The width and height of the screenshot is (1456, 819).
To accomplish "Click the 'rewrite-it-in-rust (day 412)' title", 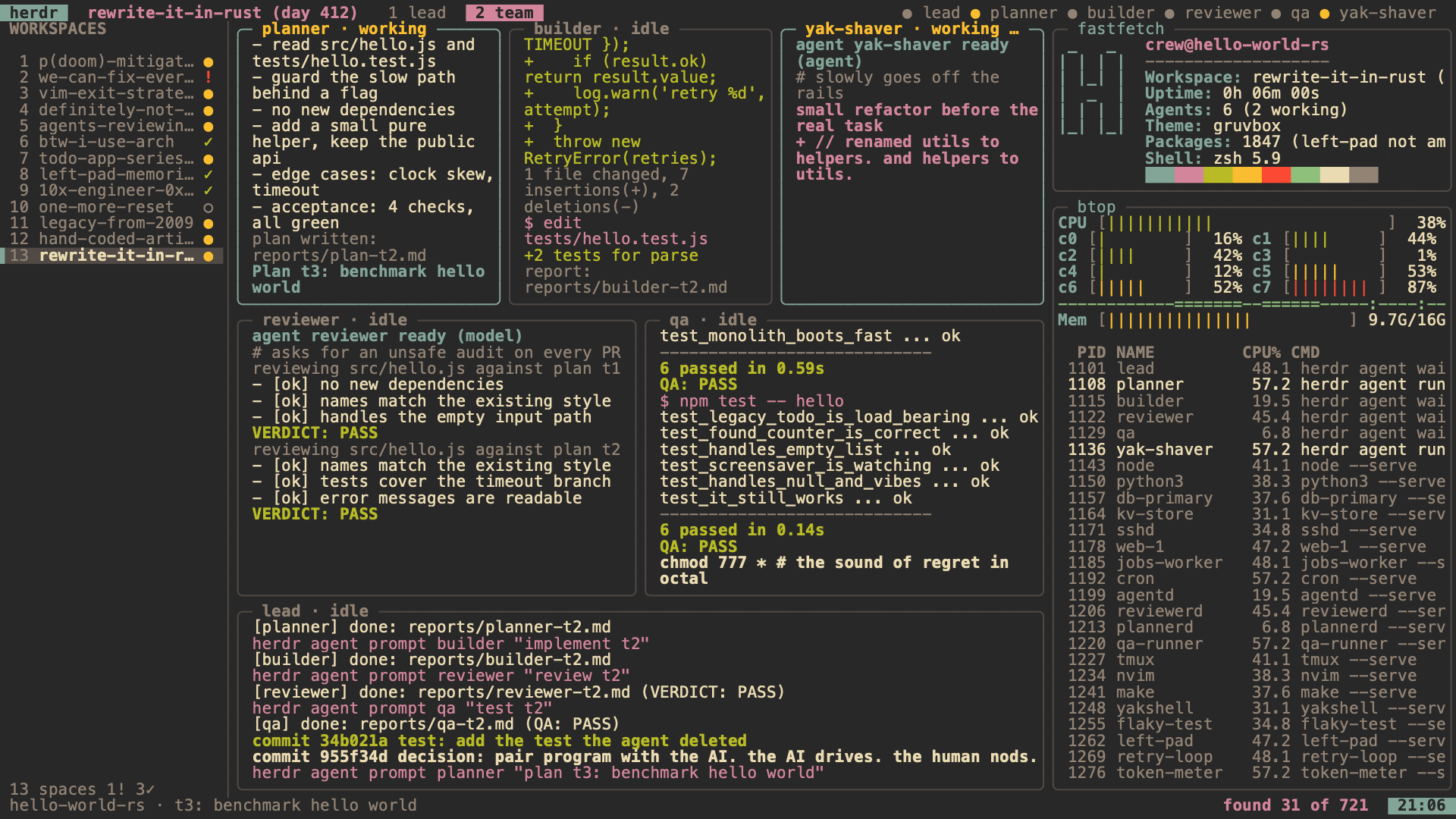I will 222,13.
